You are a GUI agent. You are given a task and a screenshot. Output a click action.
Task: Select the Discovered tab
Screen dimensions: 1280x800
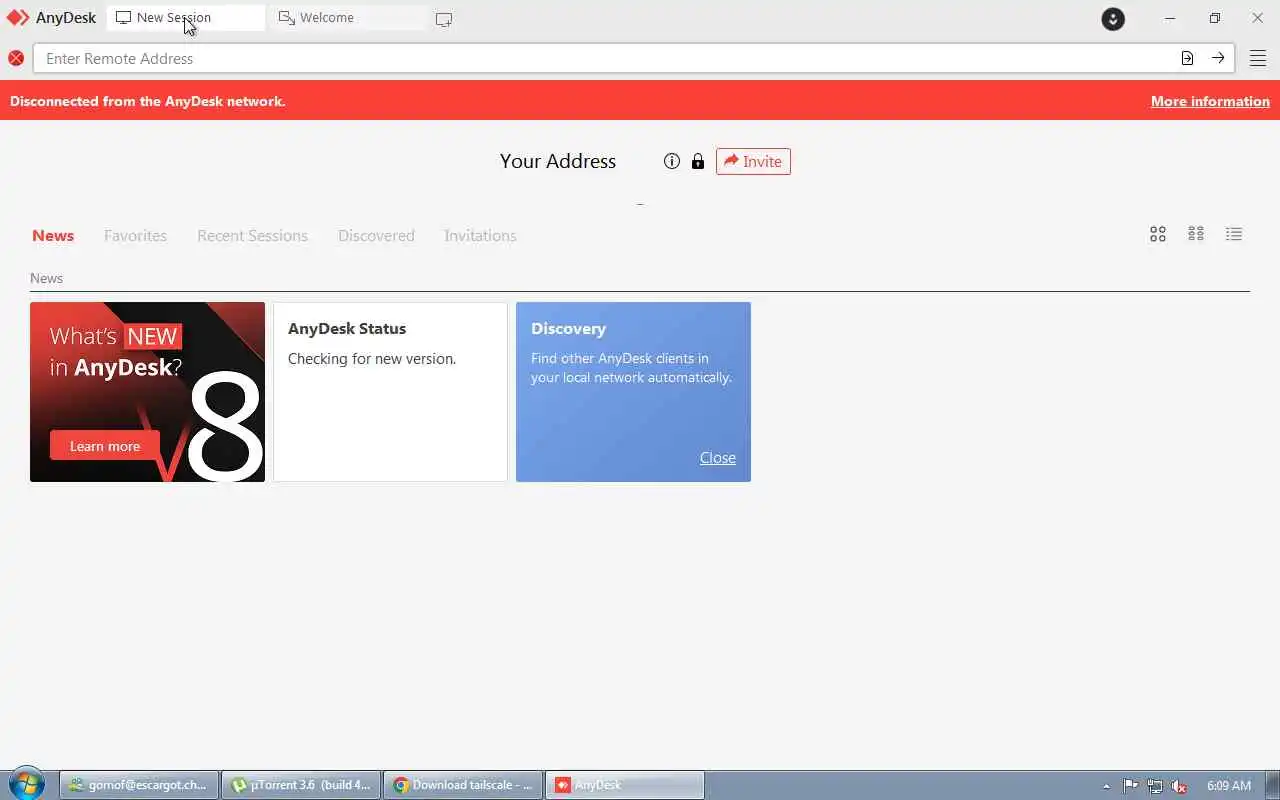[376, 236]
